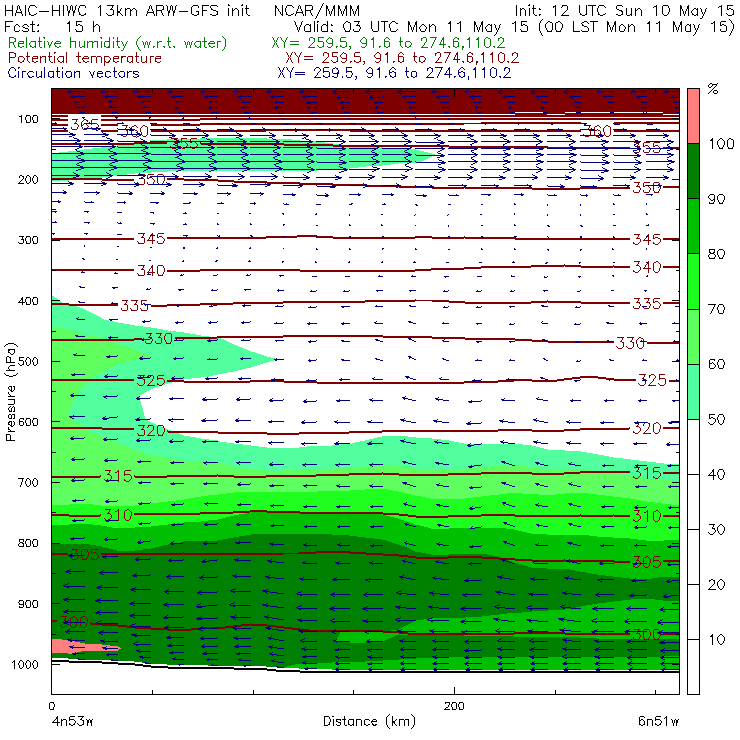
Task: Click the left-side "335" contour label
Action: [135, 305]
